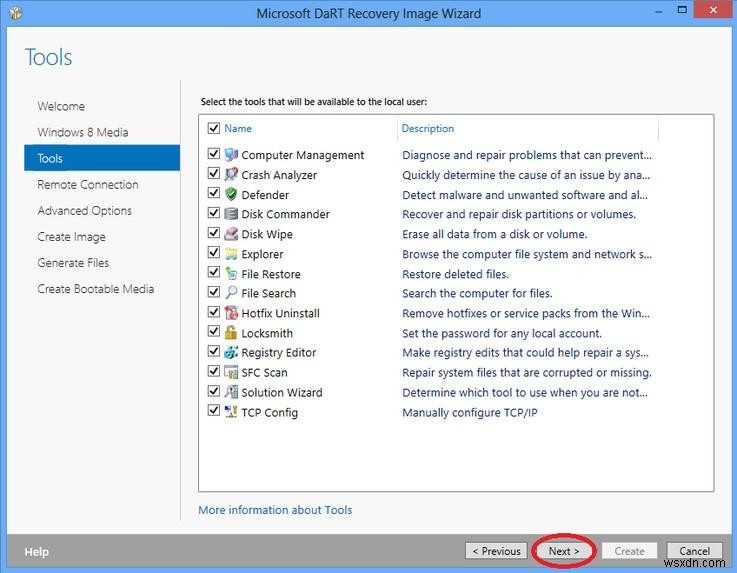Uncheck the Explorer checkbox
Screen dimensions: 737x573
pos(213,252)
